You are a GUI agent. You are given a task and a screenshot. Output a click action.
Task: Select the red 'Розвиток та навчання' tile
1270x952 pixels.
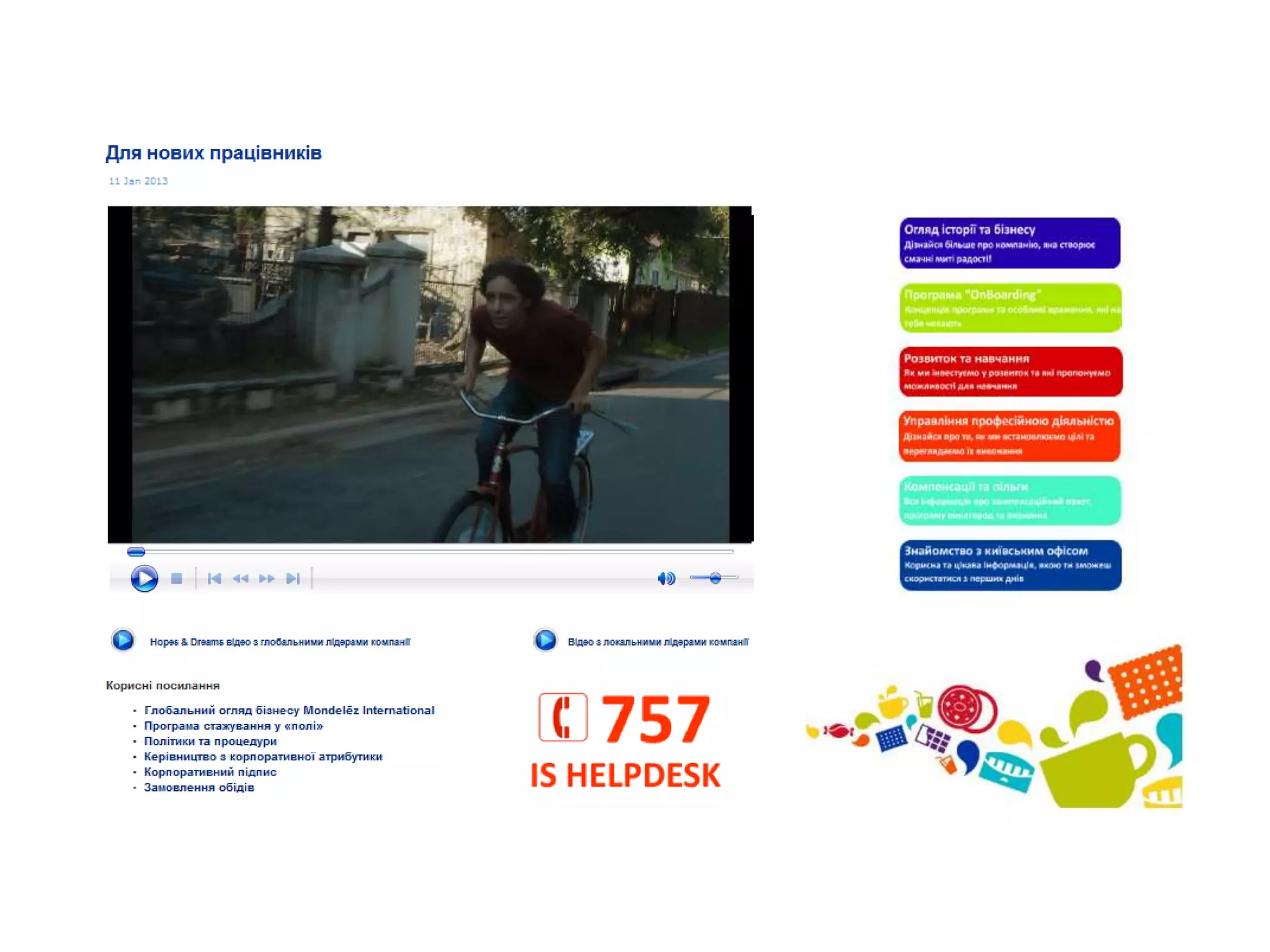(x=1010, y=371)
